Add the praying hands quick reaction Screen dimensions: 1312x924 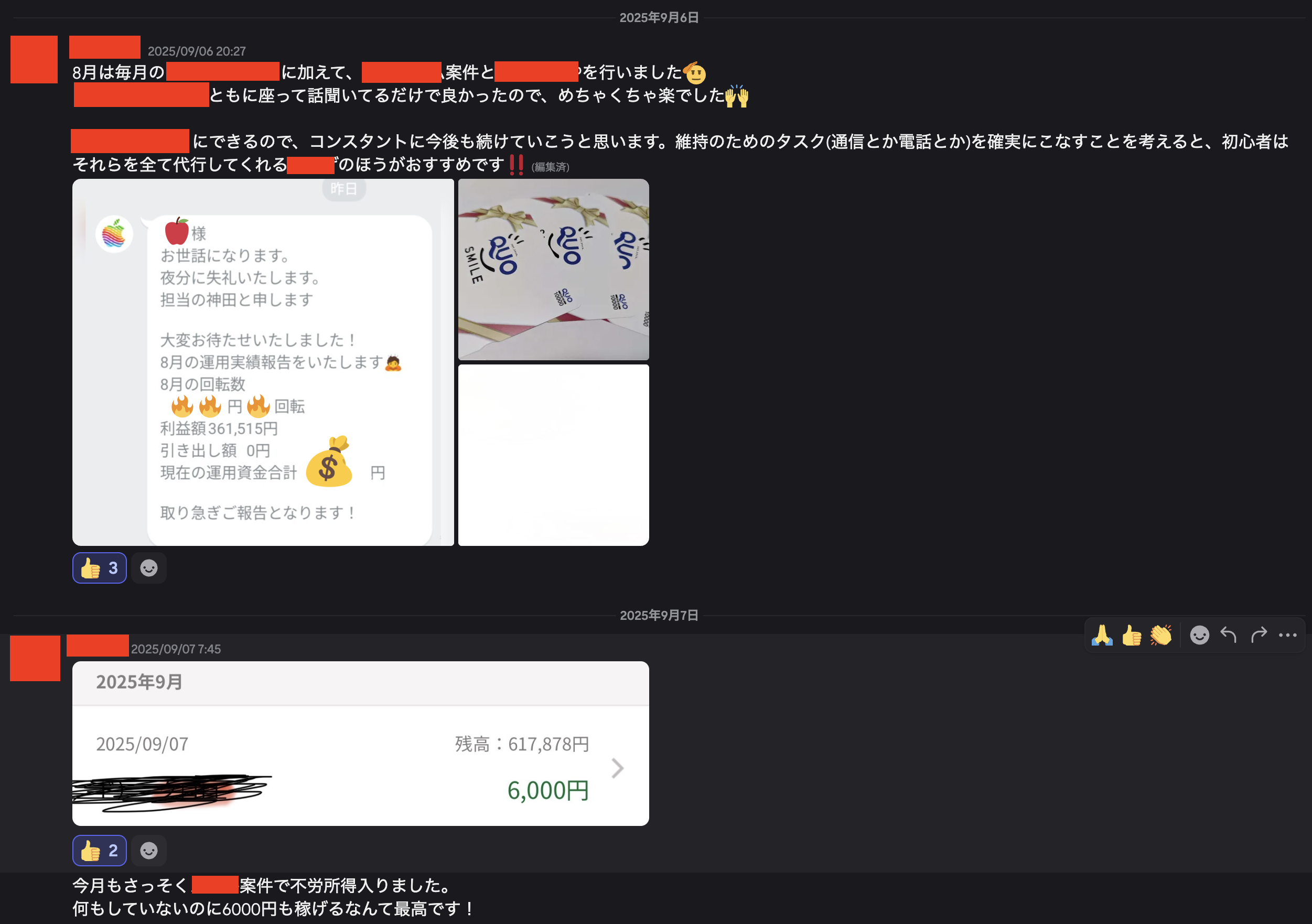click(1102, 635)
